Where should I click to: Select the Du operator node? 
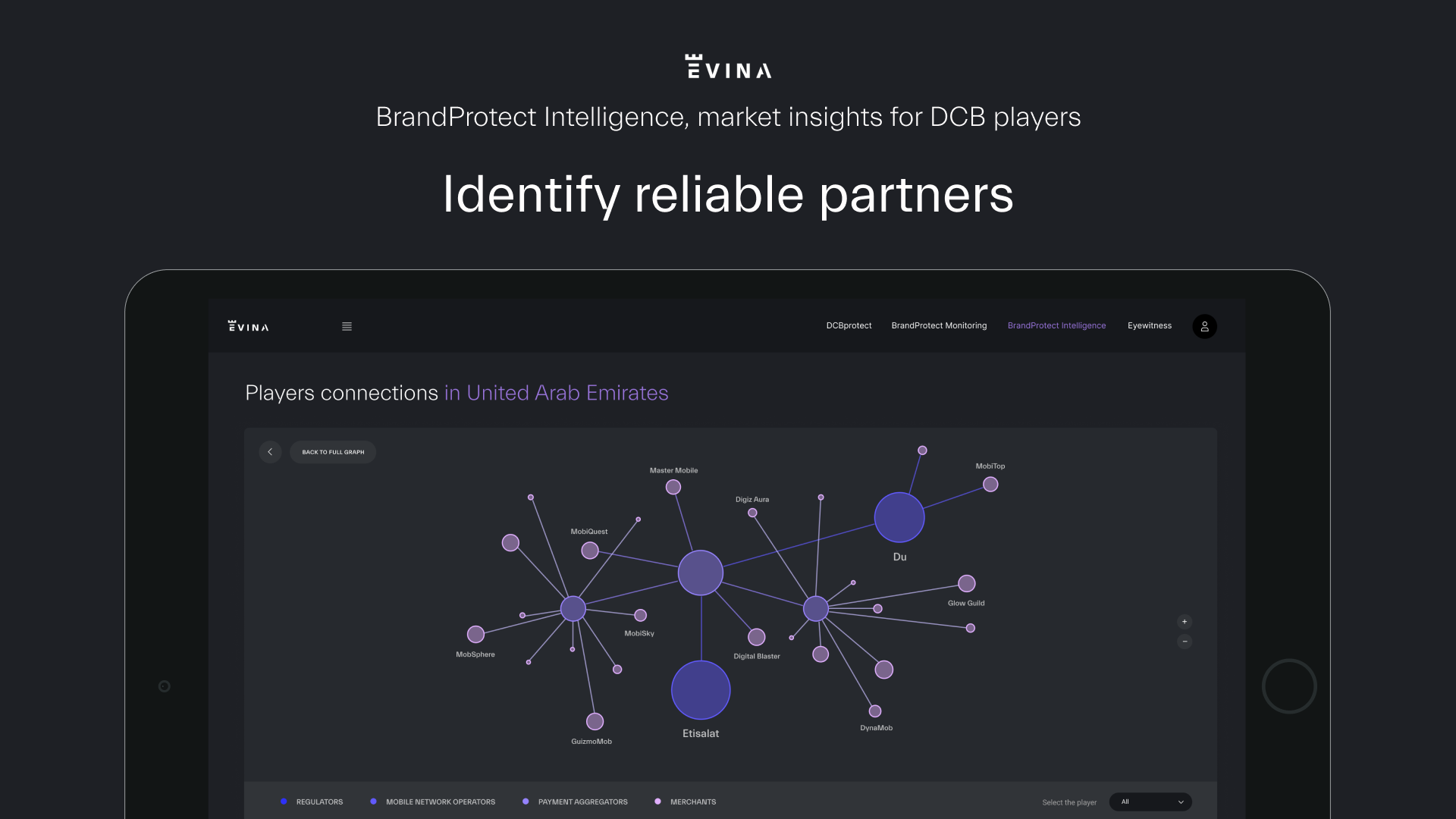(x=899, y=517)
